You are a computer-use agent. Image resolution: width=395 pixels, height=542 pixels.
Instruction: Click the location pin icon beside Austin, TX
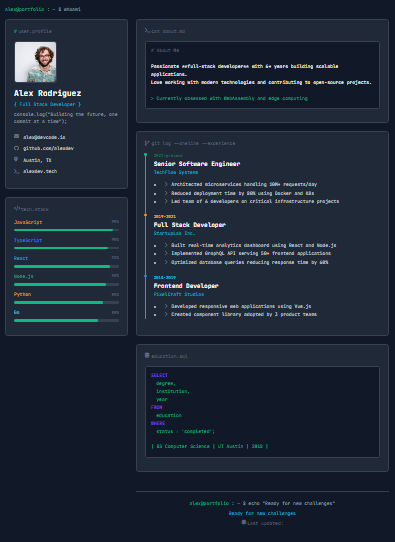tap(16, 159)
